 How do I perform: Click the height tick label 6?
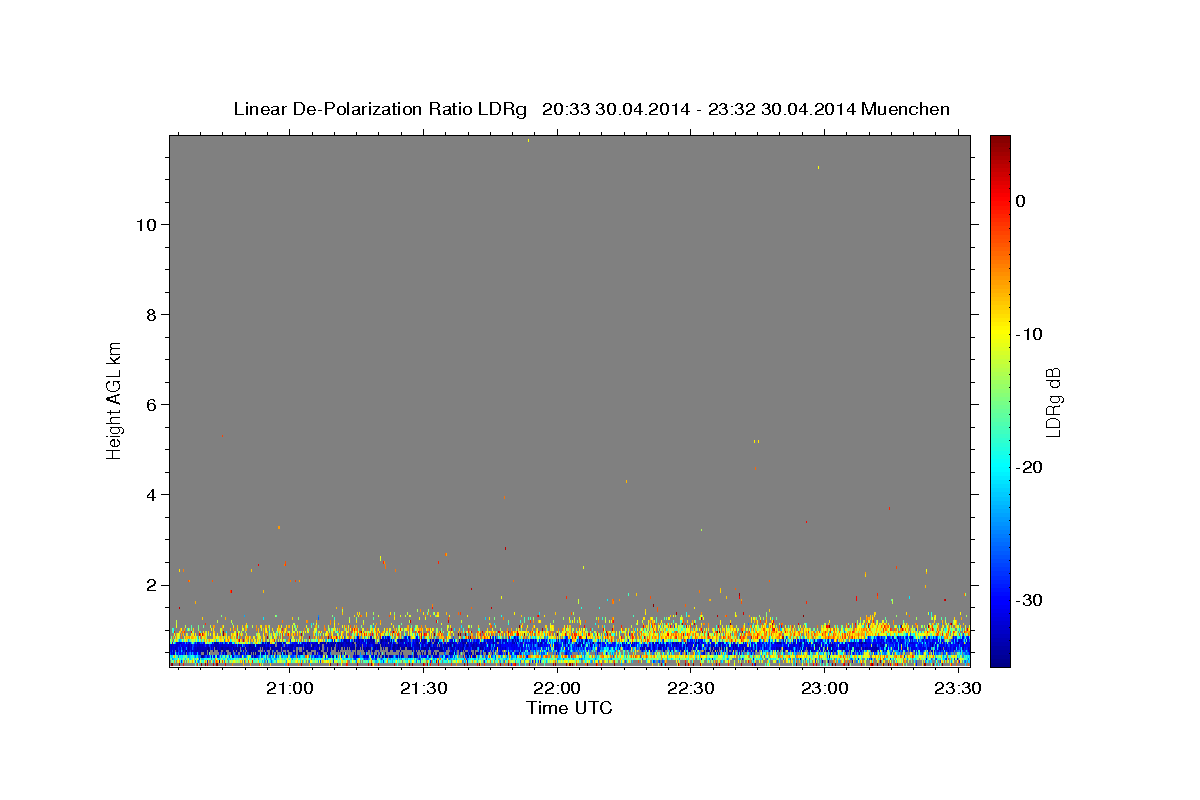(150, 405)
